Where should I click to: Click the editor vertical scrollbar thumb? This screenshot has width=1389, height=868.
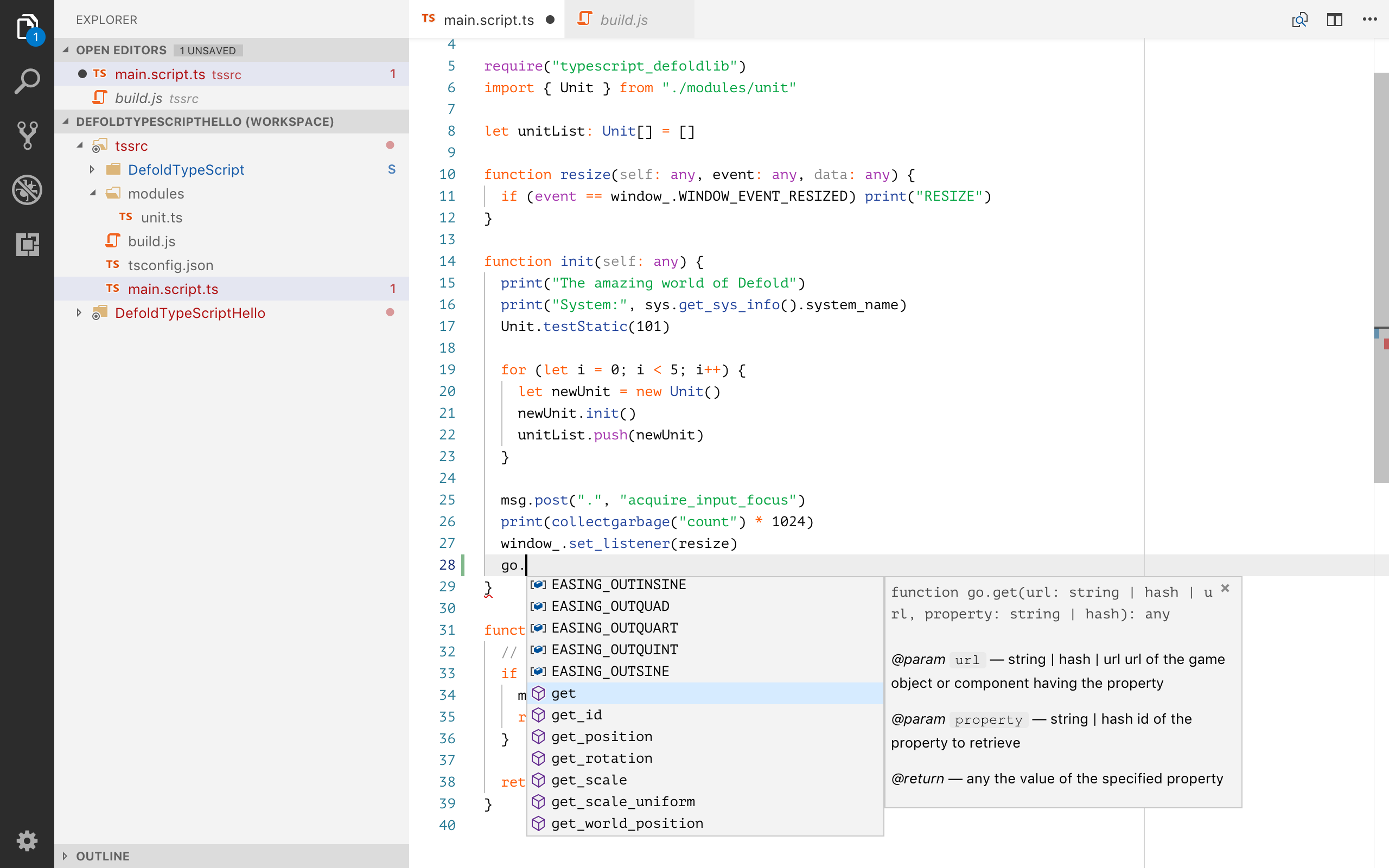1381,278
